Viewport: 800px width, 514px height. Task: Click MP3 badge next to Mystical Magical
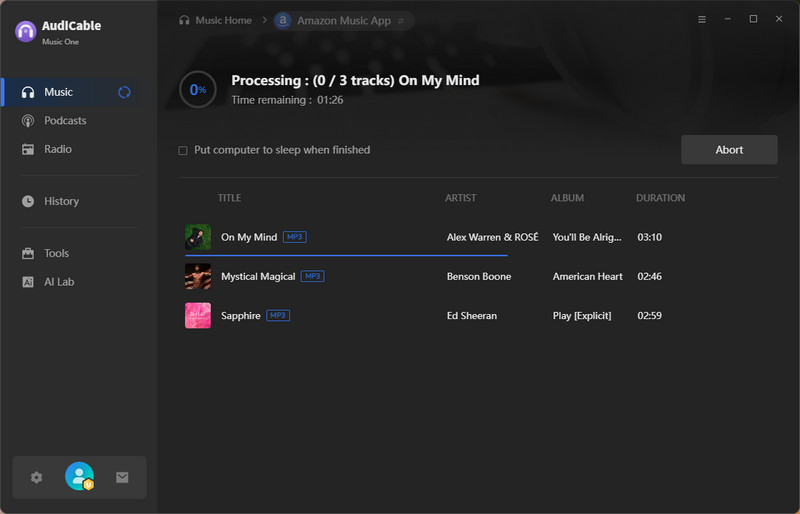tap(312, 276)
